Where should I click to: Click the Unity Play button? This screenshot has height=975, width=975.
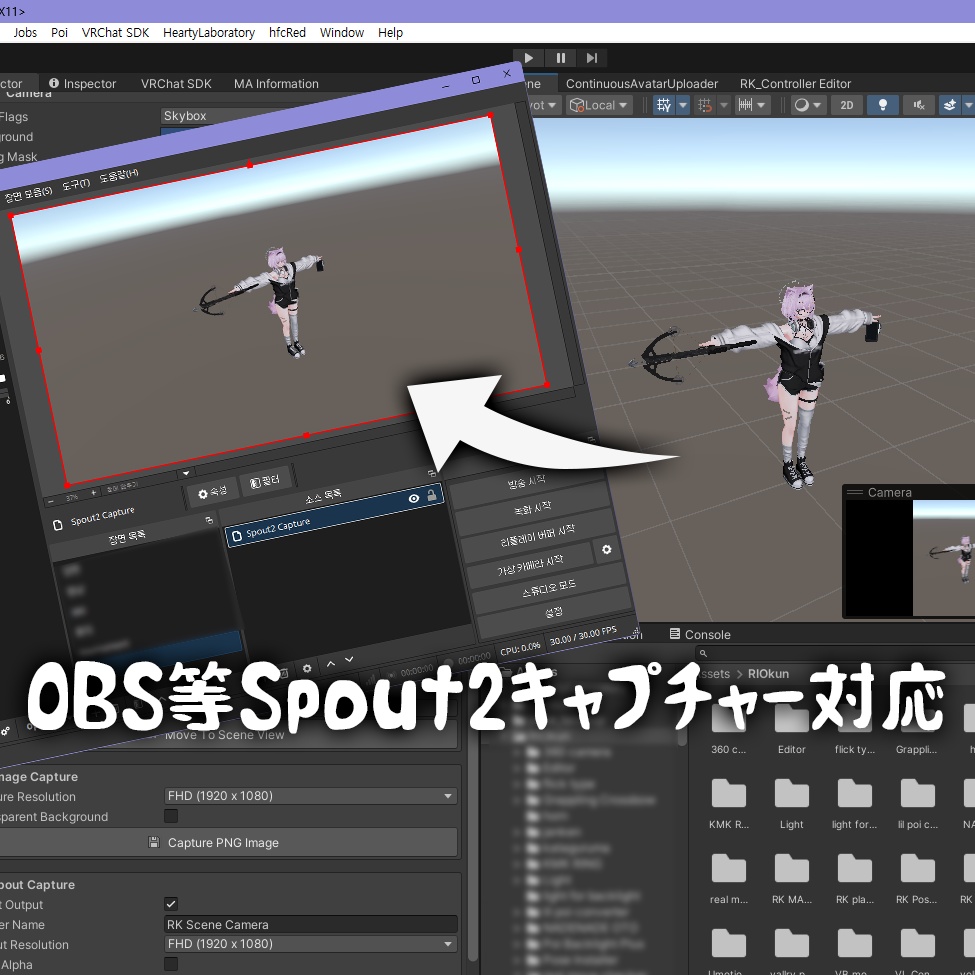coord(529,58)
